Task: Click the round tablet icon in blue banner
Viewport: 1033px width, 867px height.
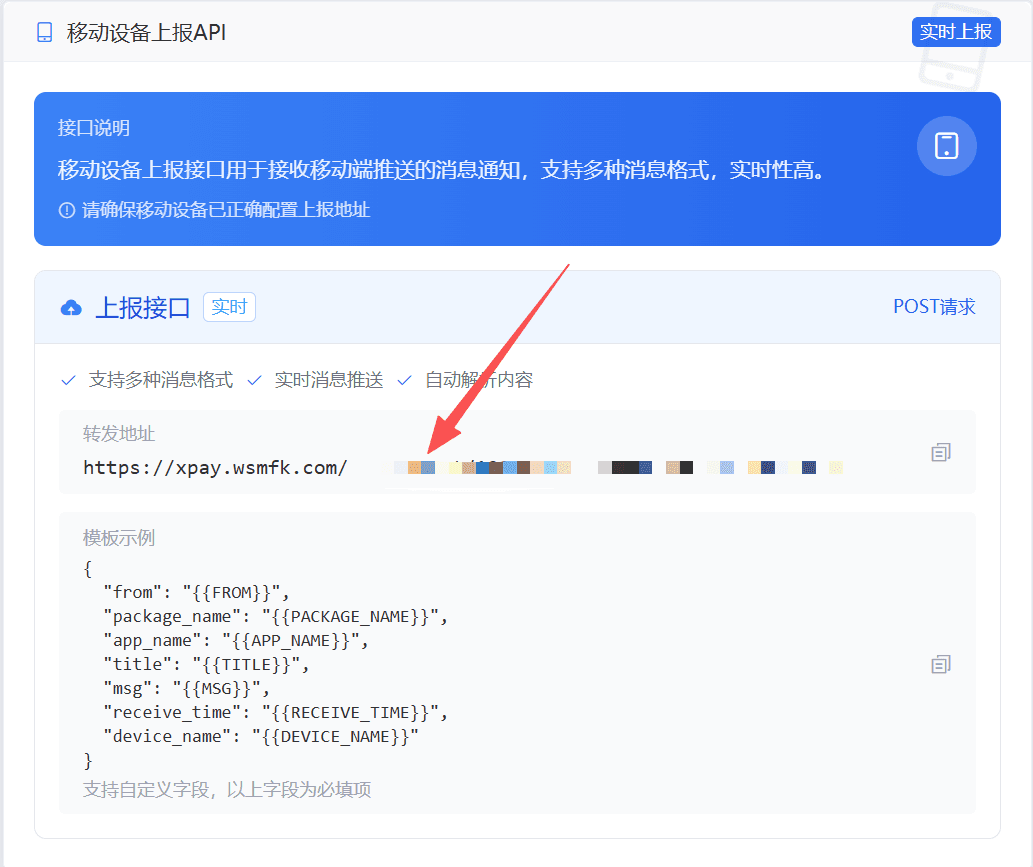Action: coord(947,146)
